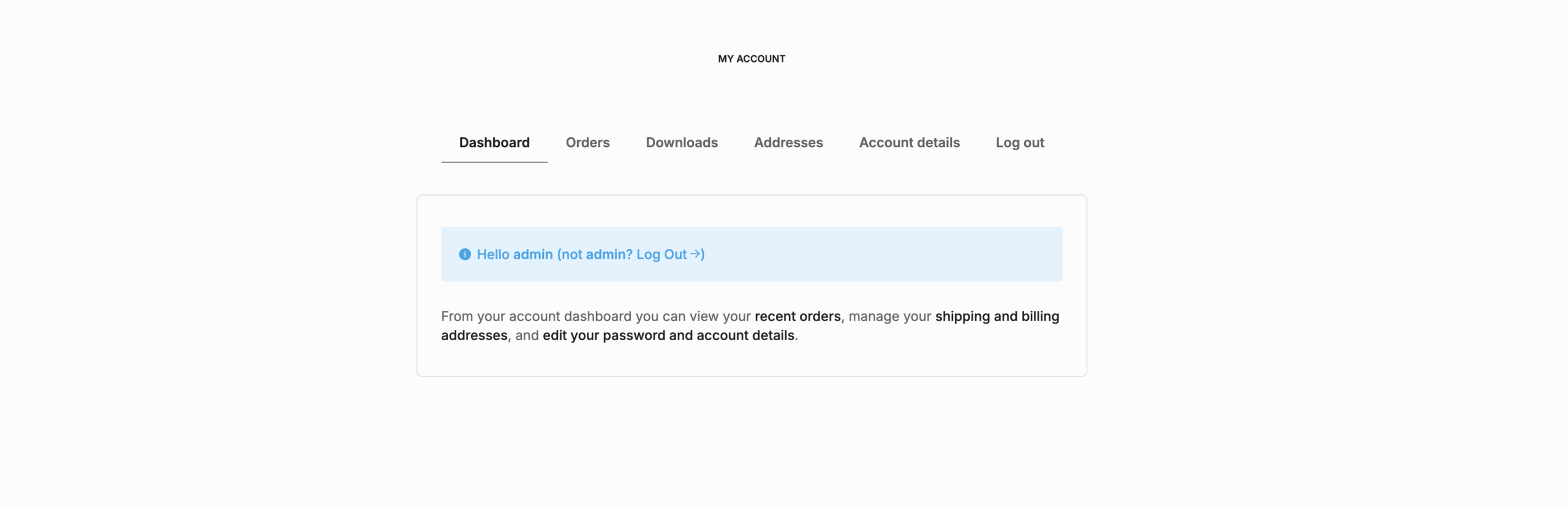
Task: Open edit your password and account details
Action: [668, 335]
